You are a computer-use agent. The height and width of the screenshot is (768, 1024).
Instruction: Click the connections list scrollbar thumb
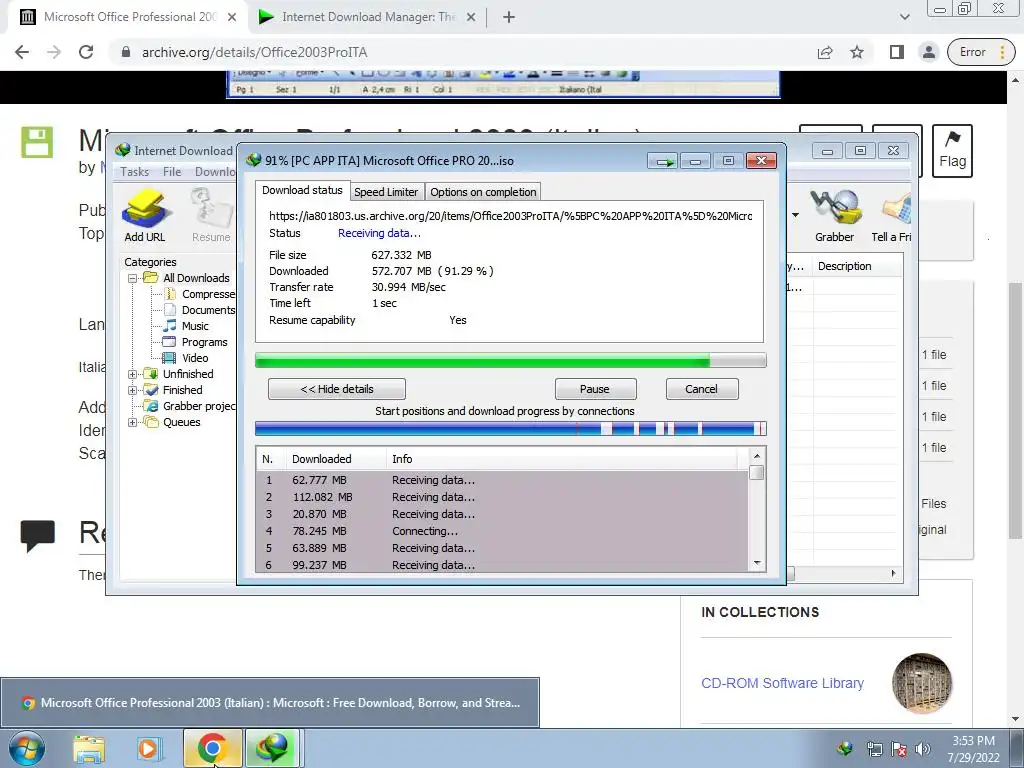tap(757, 473)
